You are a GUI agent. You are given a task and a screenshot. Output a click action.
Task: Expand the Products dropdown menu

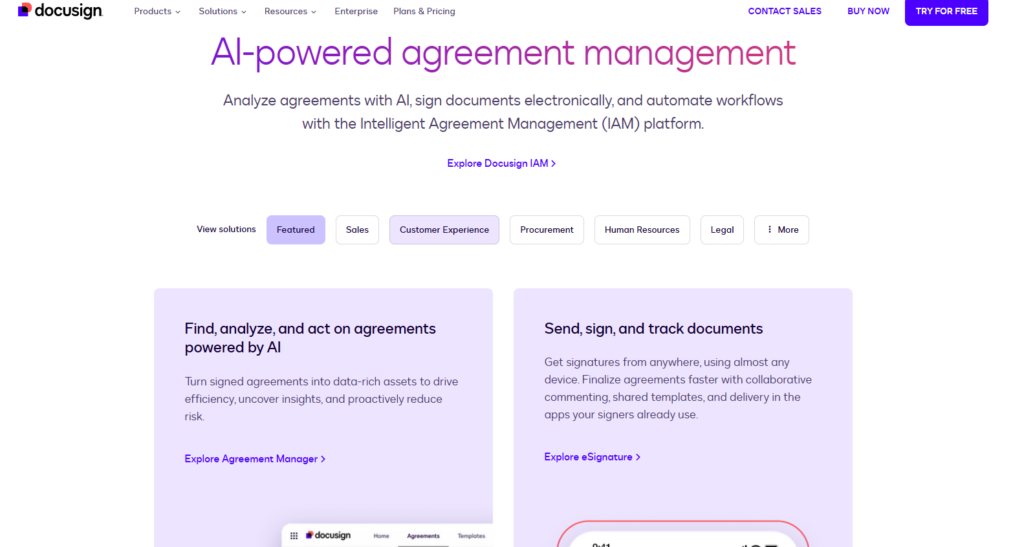[157, 11]
